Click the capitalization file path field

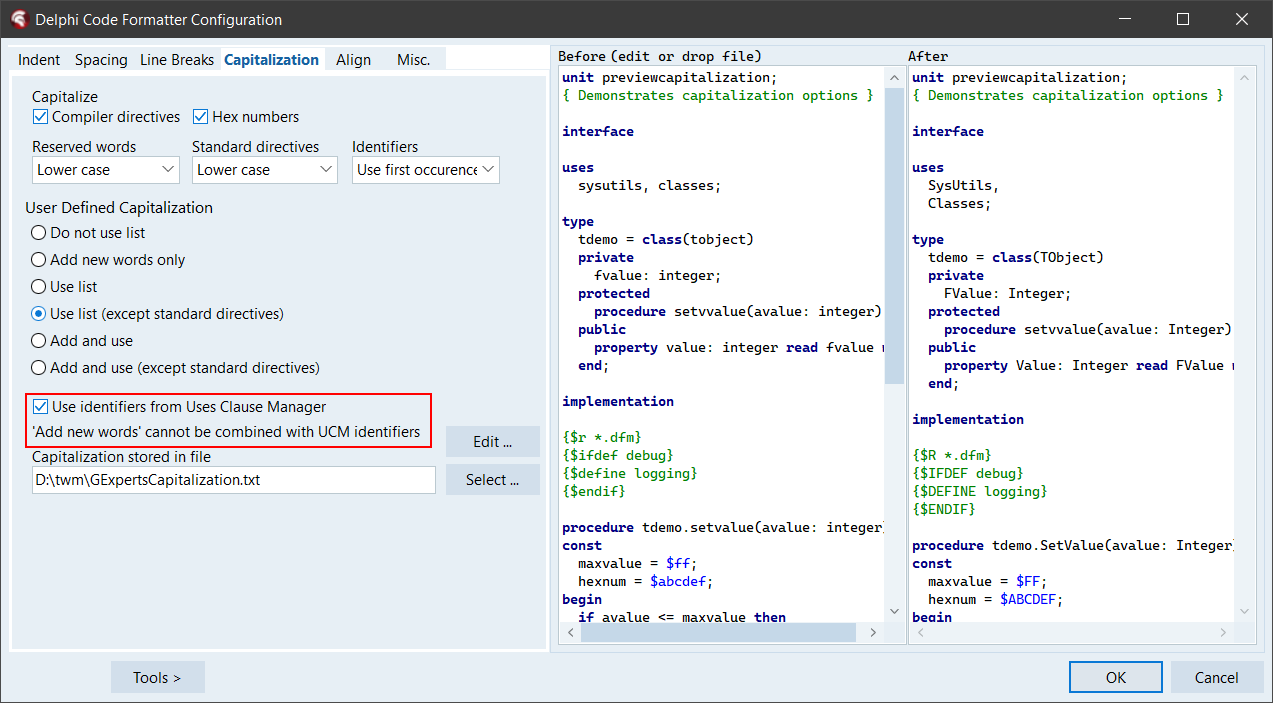pyautogui.click(x=233, y=480)
